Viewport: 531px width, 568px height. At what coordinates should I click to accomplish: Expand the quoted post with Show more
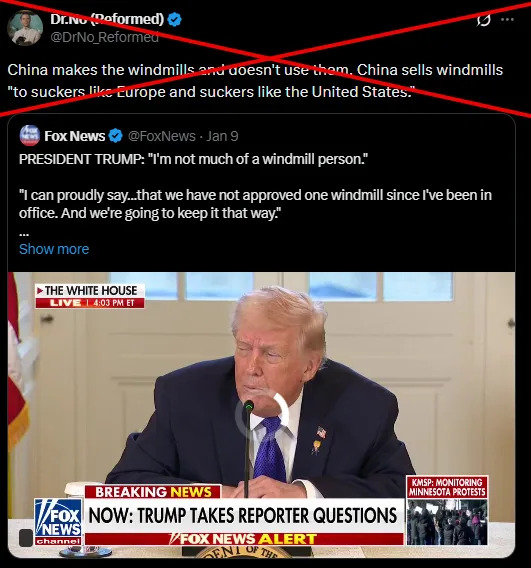tap(54, 249)
